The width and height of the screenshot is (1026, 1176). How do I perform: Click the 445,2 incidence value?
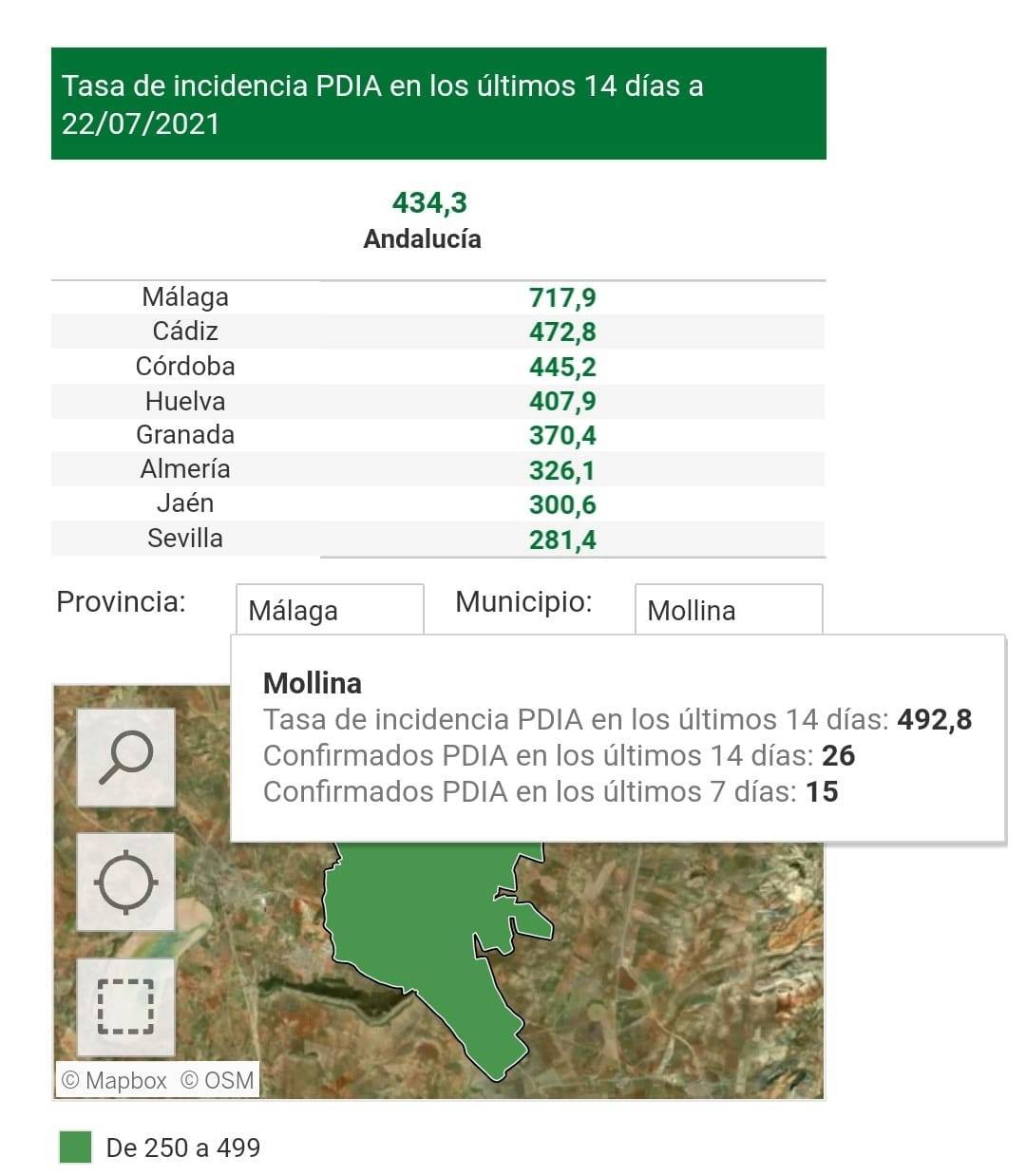562,367
